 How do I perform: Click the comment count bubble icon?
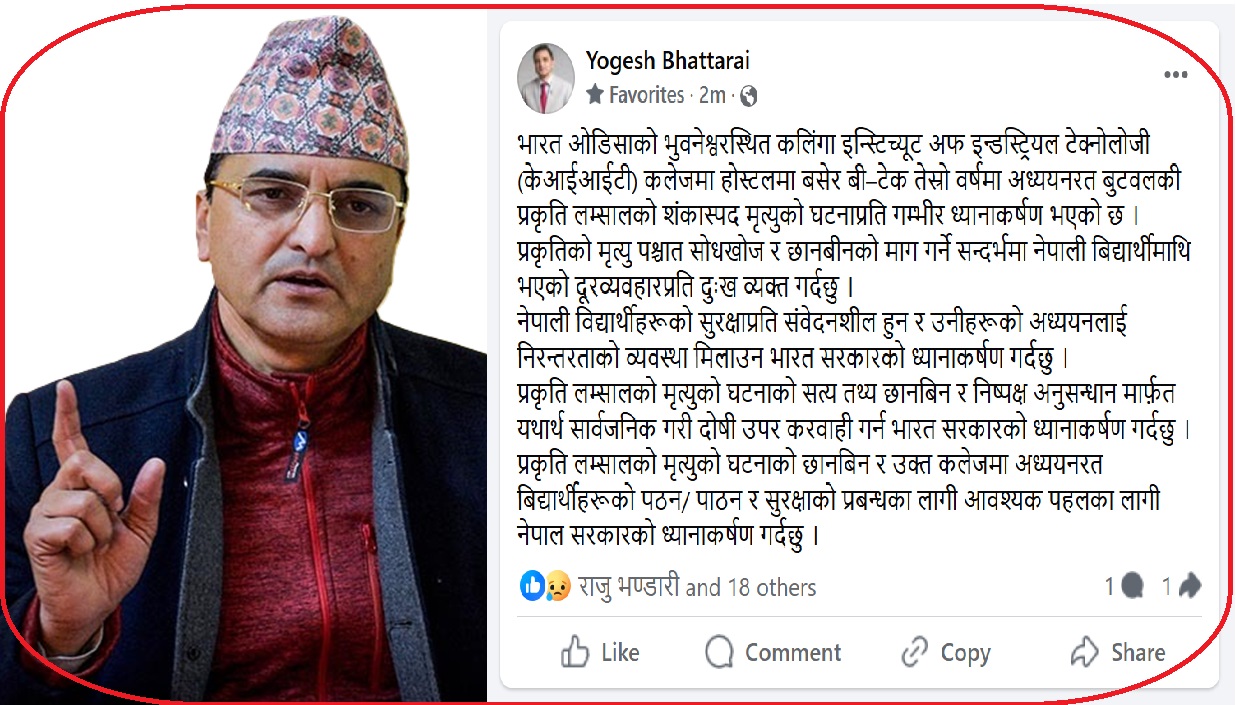[1133, 587]
